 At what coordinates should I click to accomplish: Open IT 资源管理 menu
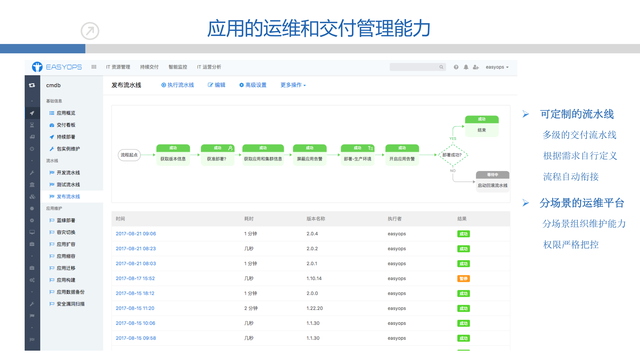[118, 67]
